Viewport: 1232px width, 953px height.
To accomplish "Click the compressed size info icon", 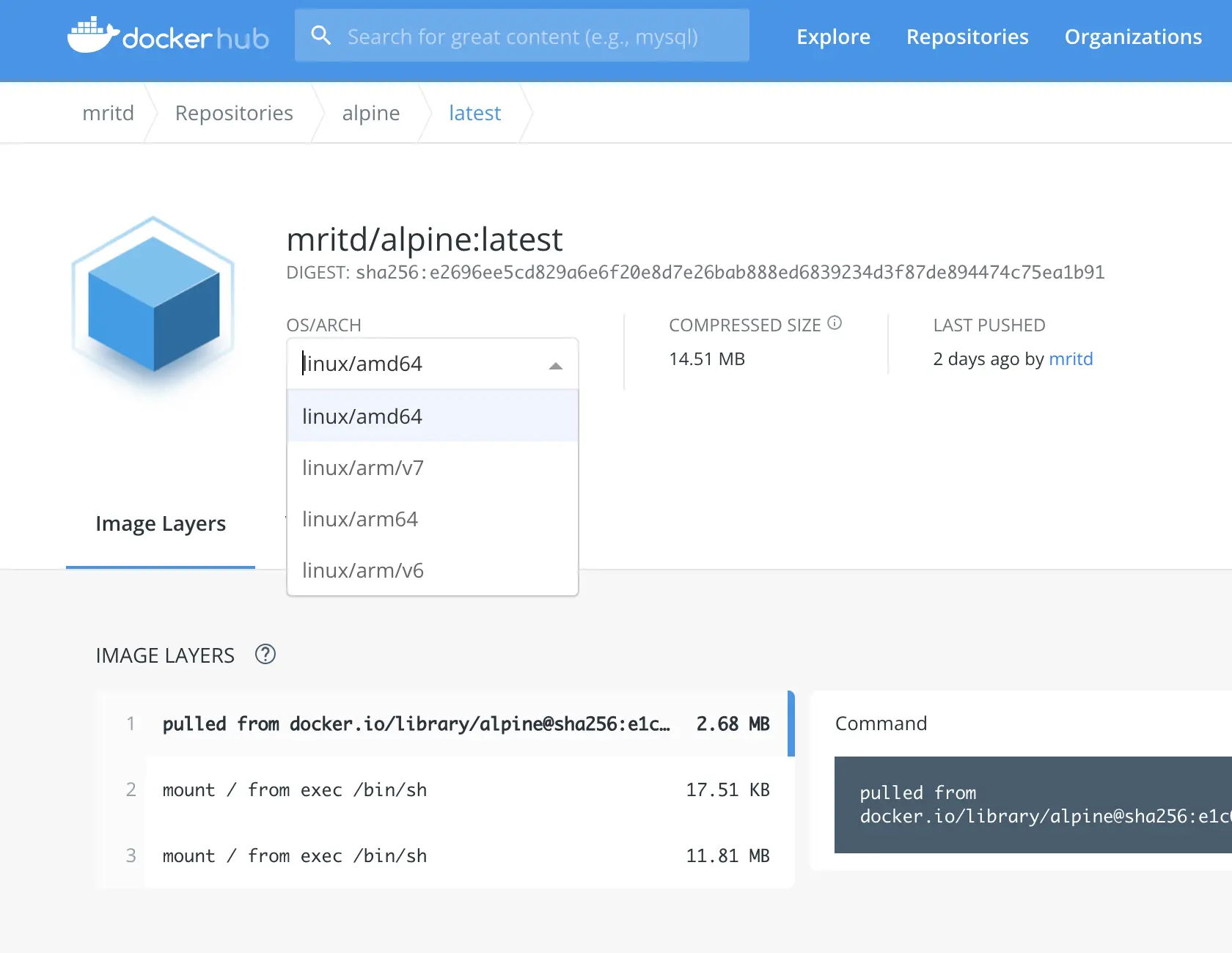I will (x=835, y=323).
